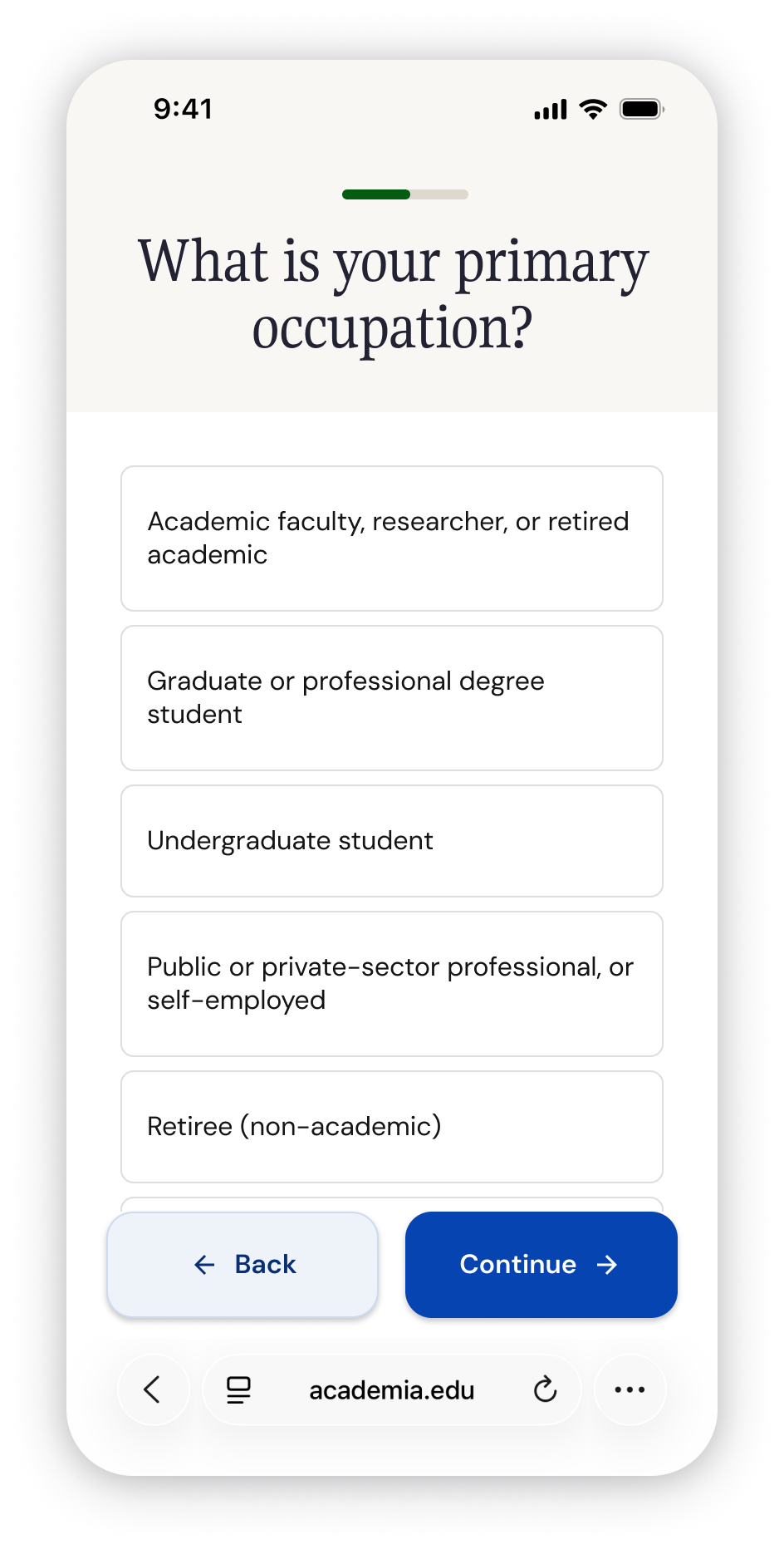Choose the Undergraduate student option

(392, 841)
